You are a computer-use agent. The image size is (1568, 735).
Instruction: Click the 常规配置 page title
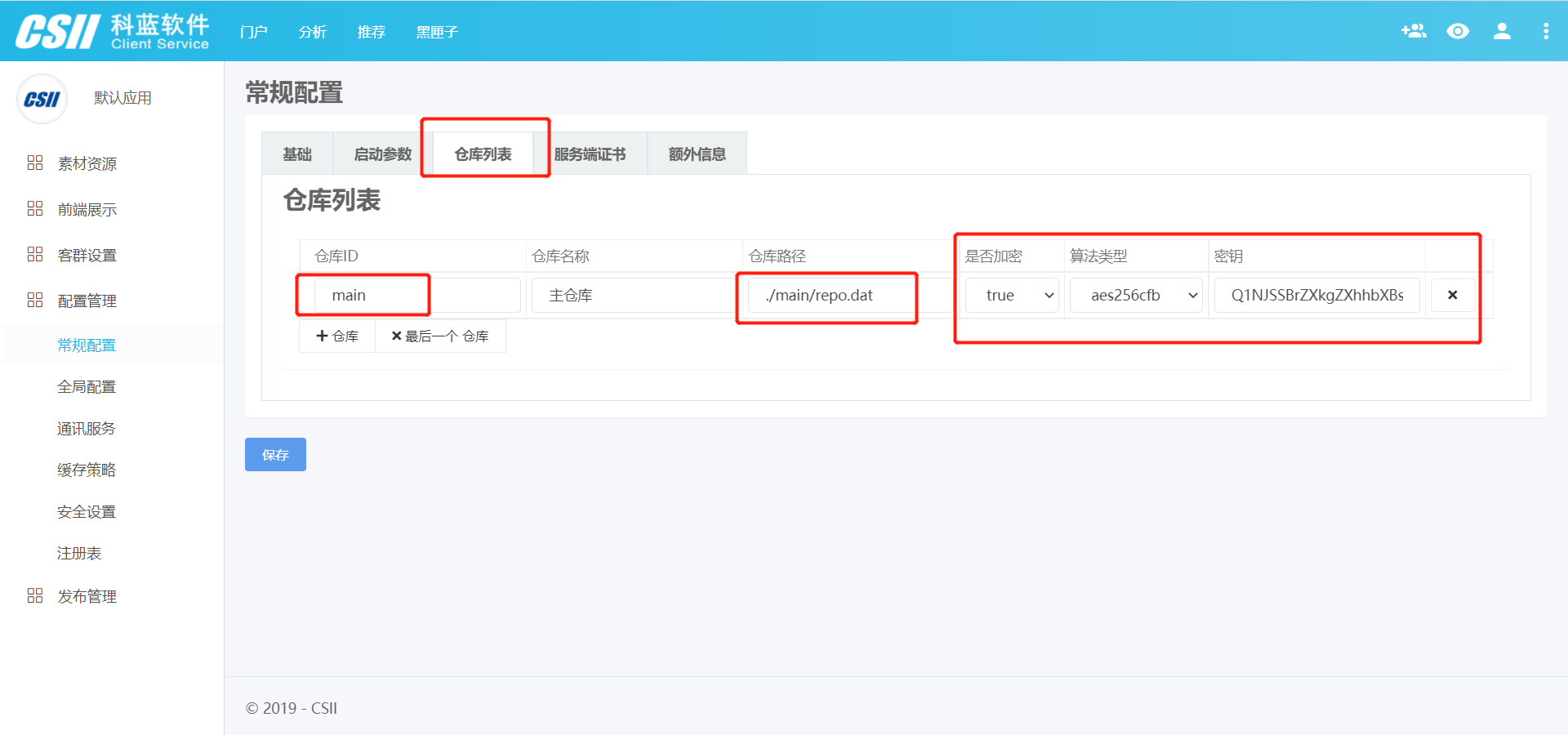point(294,92)
